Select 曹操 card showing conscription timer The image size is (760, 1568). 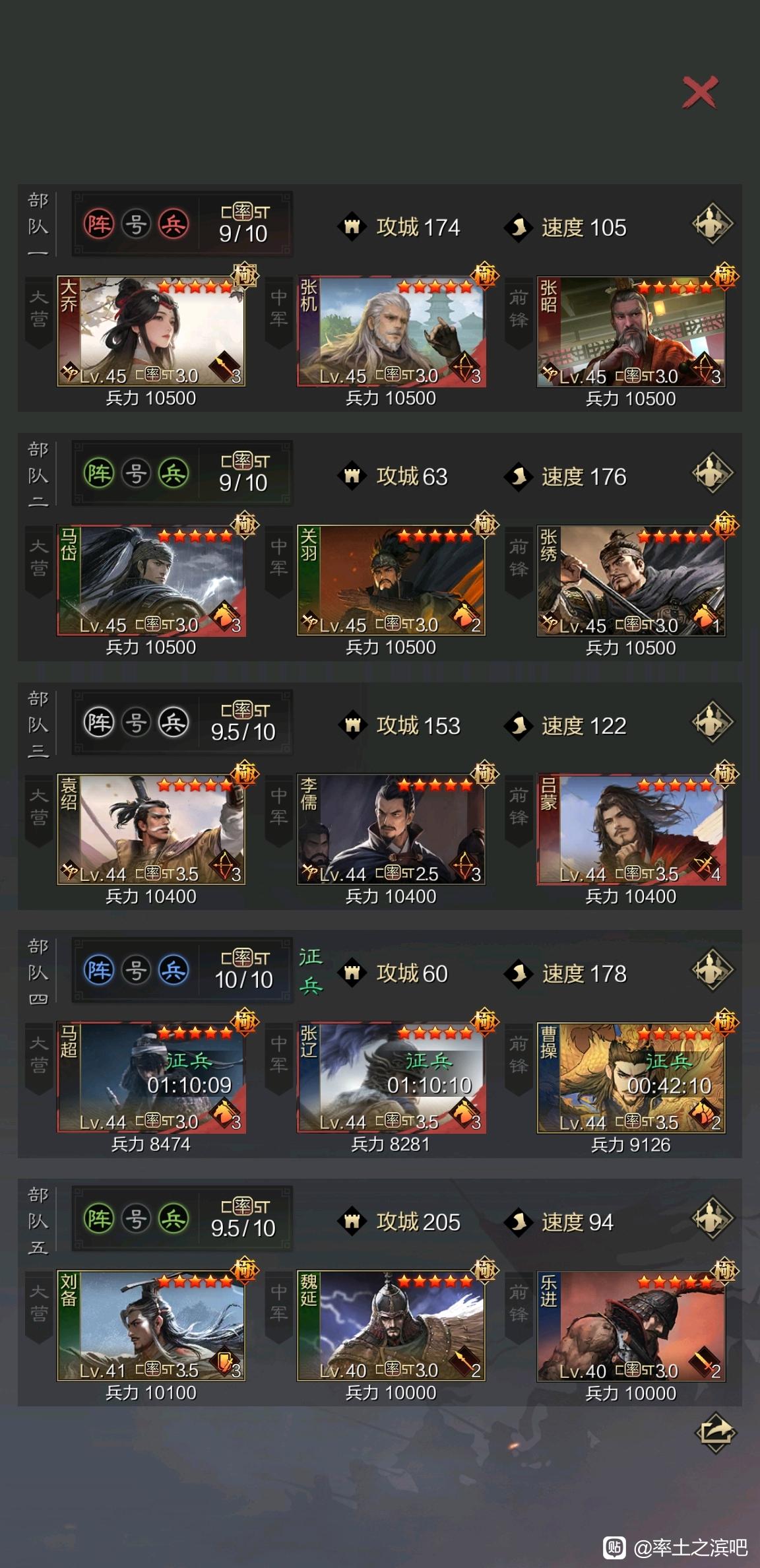click(631, 1078)
